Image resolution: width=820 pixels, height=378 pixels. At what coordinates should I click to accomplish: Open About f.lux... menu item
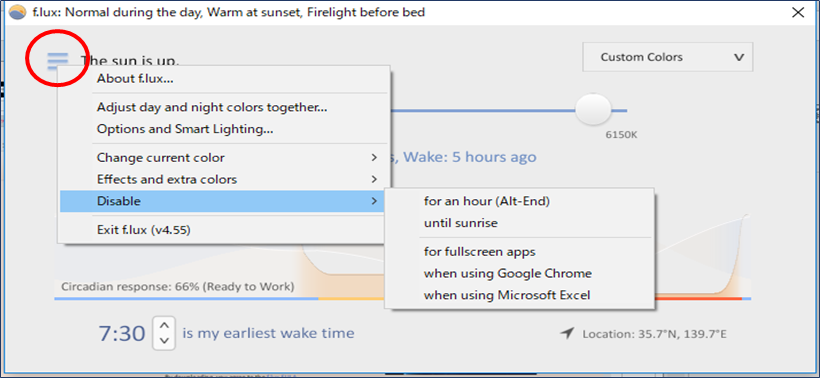pos(224,79)
